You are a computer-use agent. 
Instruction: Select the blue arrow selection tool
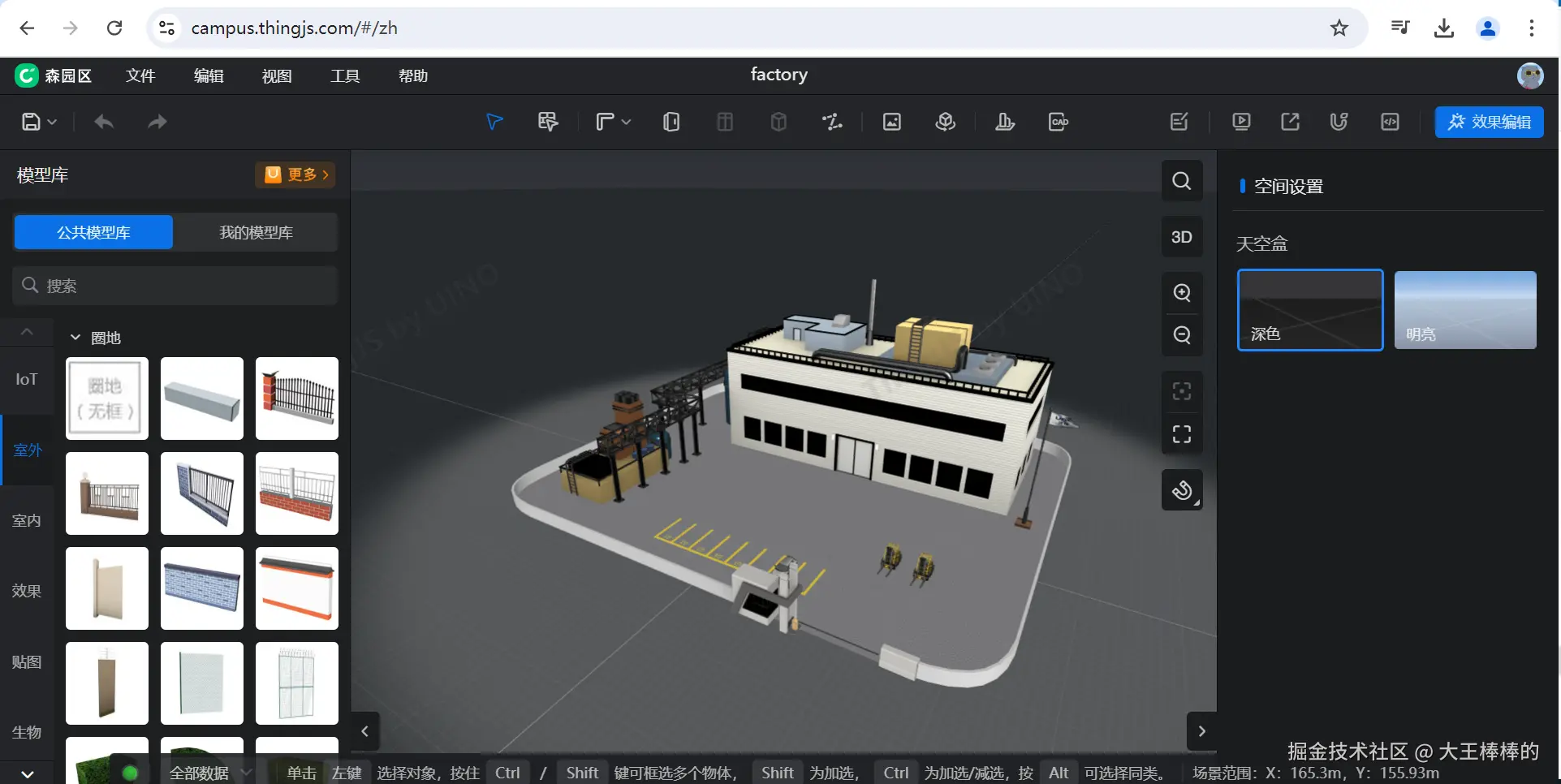[494, 122]
